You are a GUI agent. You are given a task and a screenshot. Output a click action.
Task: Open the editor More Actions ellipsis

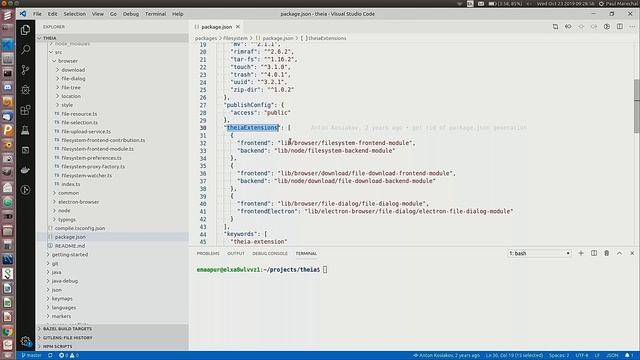(632, 27)
